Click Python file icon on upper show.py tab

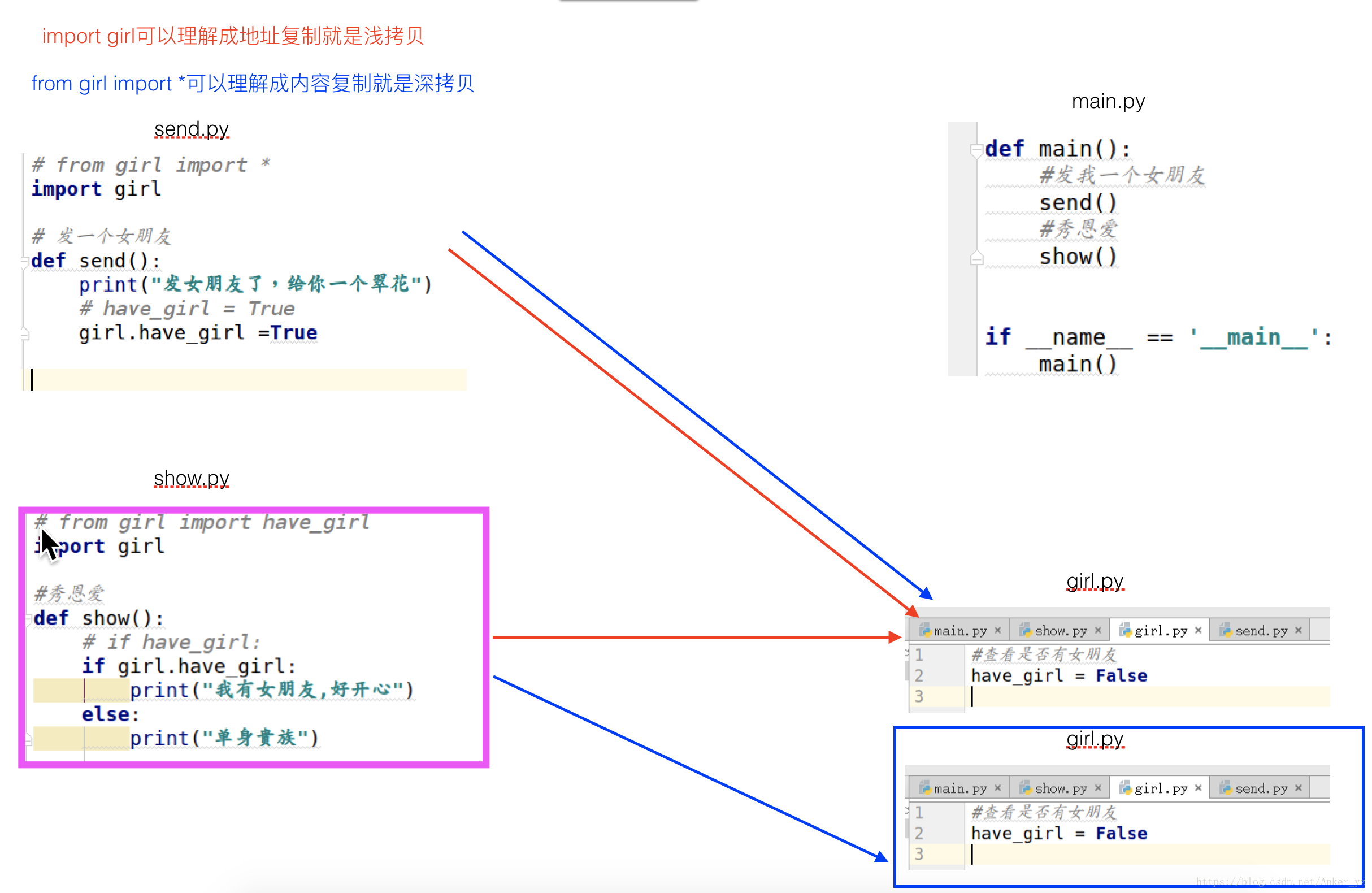point(1026,630)
